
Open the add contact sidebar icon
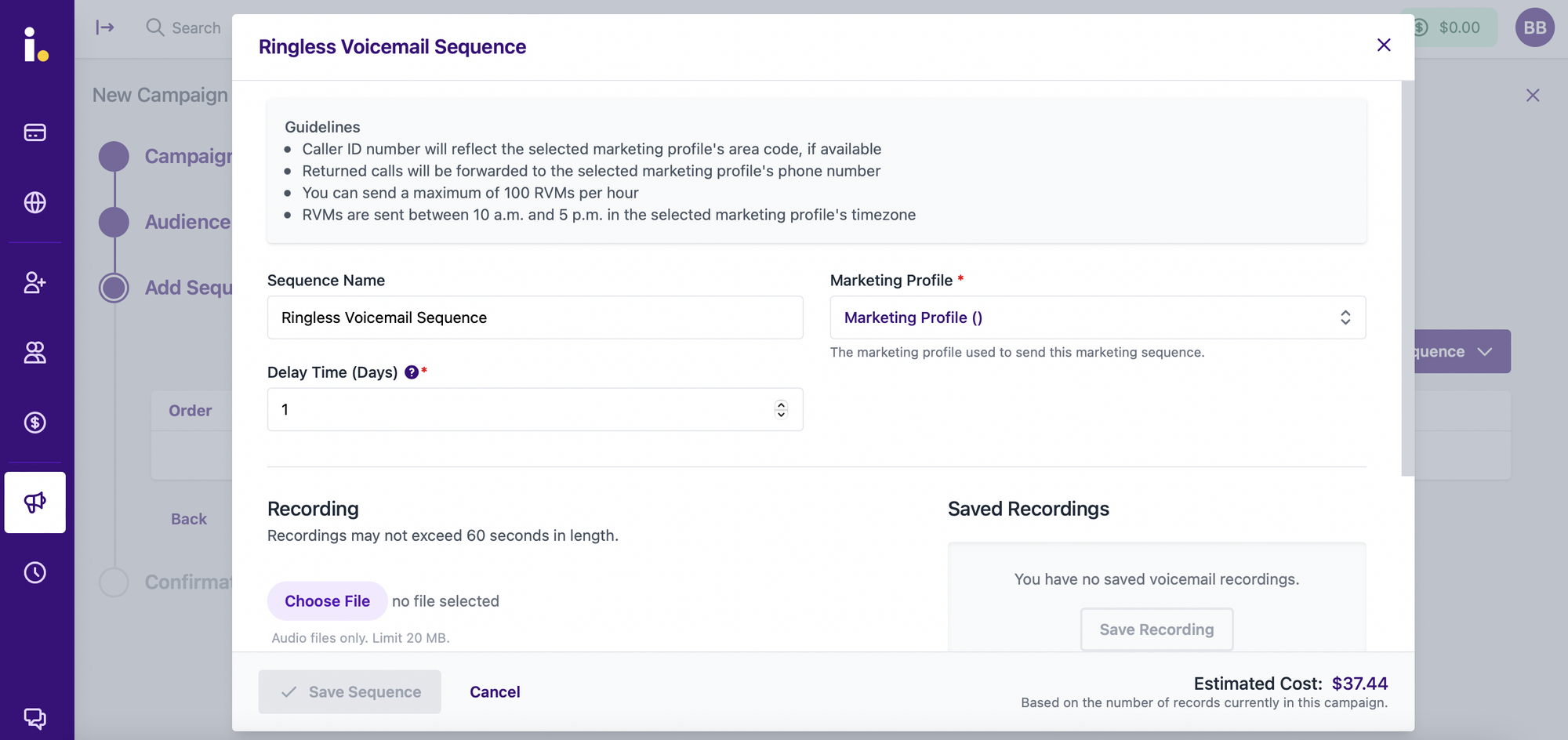(x=35, y=282)
